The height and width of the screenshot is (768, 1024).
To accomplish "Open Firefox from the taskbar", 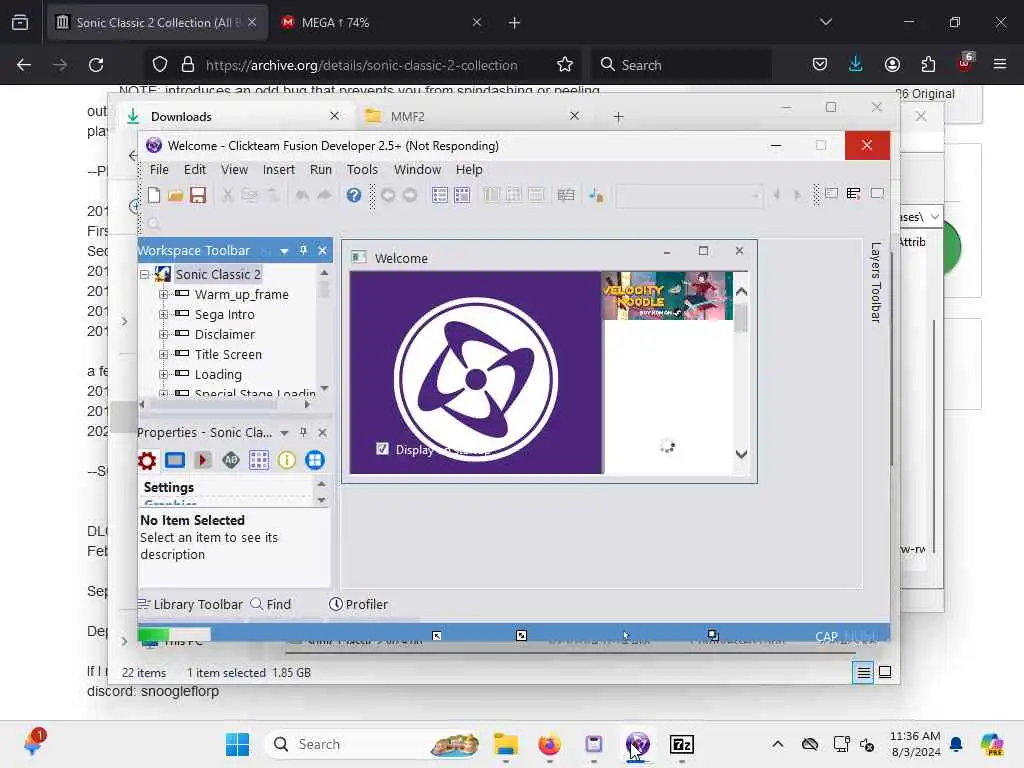I will point(549,744).
